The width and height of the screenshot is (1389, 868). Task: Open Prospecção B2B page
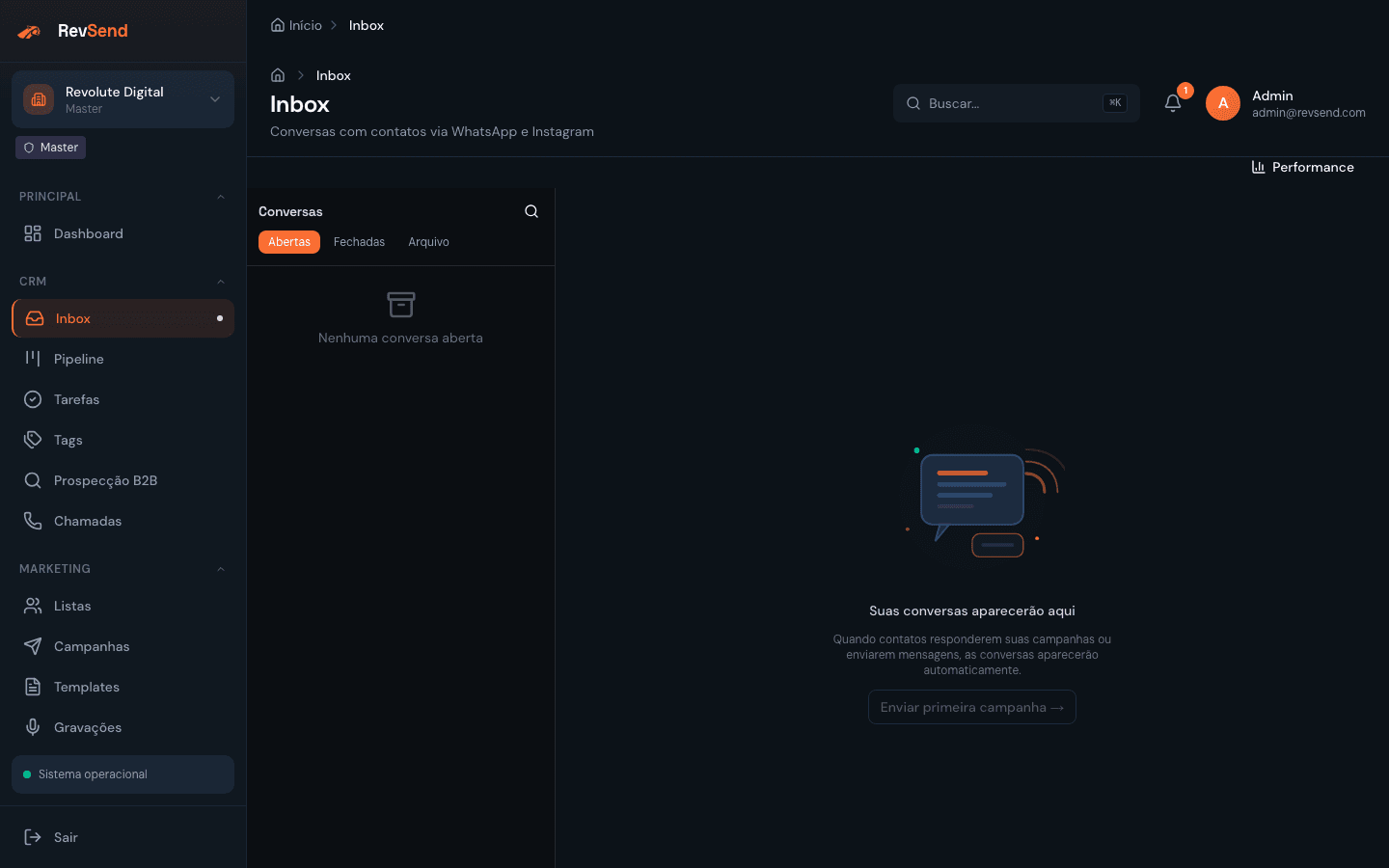[x=105, y=480]
